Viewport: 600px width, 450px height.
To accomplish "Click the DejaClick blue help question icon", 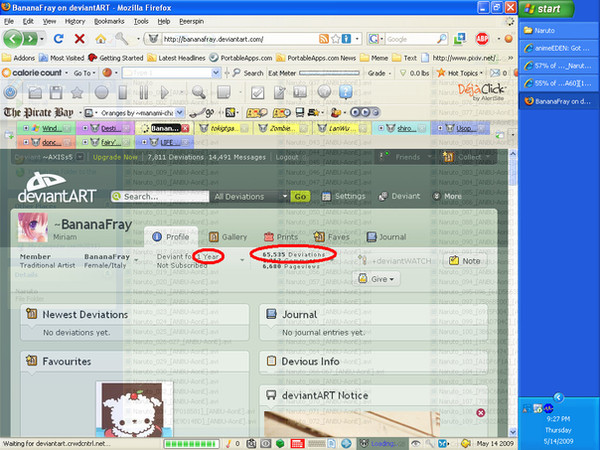I will pyautogui.click(x=346, y=92).
